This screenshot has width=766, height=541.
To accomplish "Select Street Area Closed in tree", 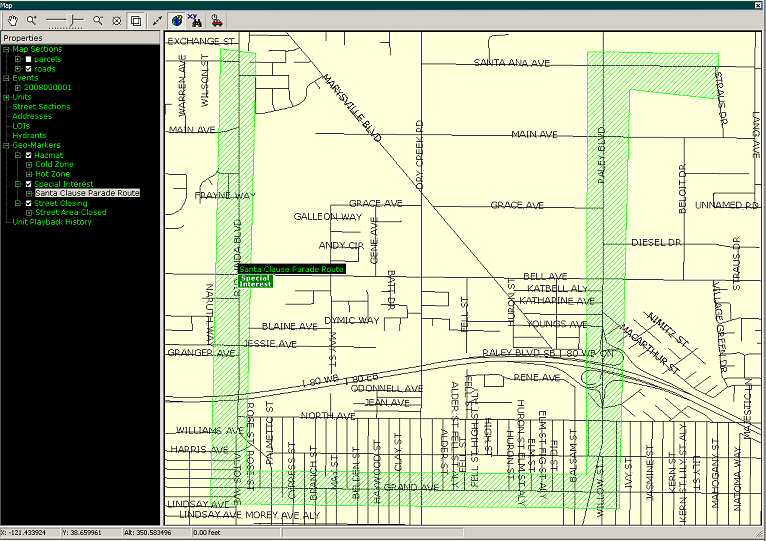I will (x=70, y=212).
